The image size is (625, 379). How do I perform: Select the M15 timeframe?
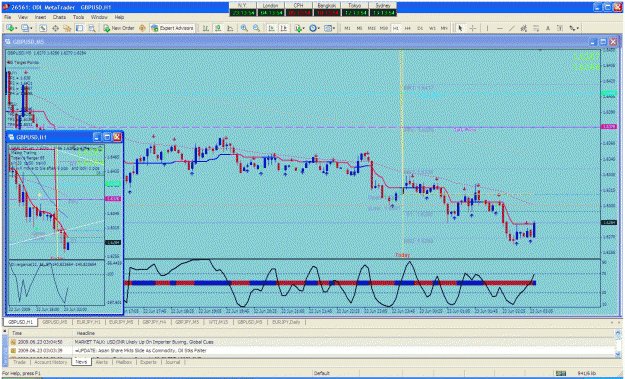click(371, 28)
